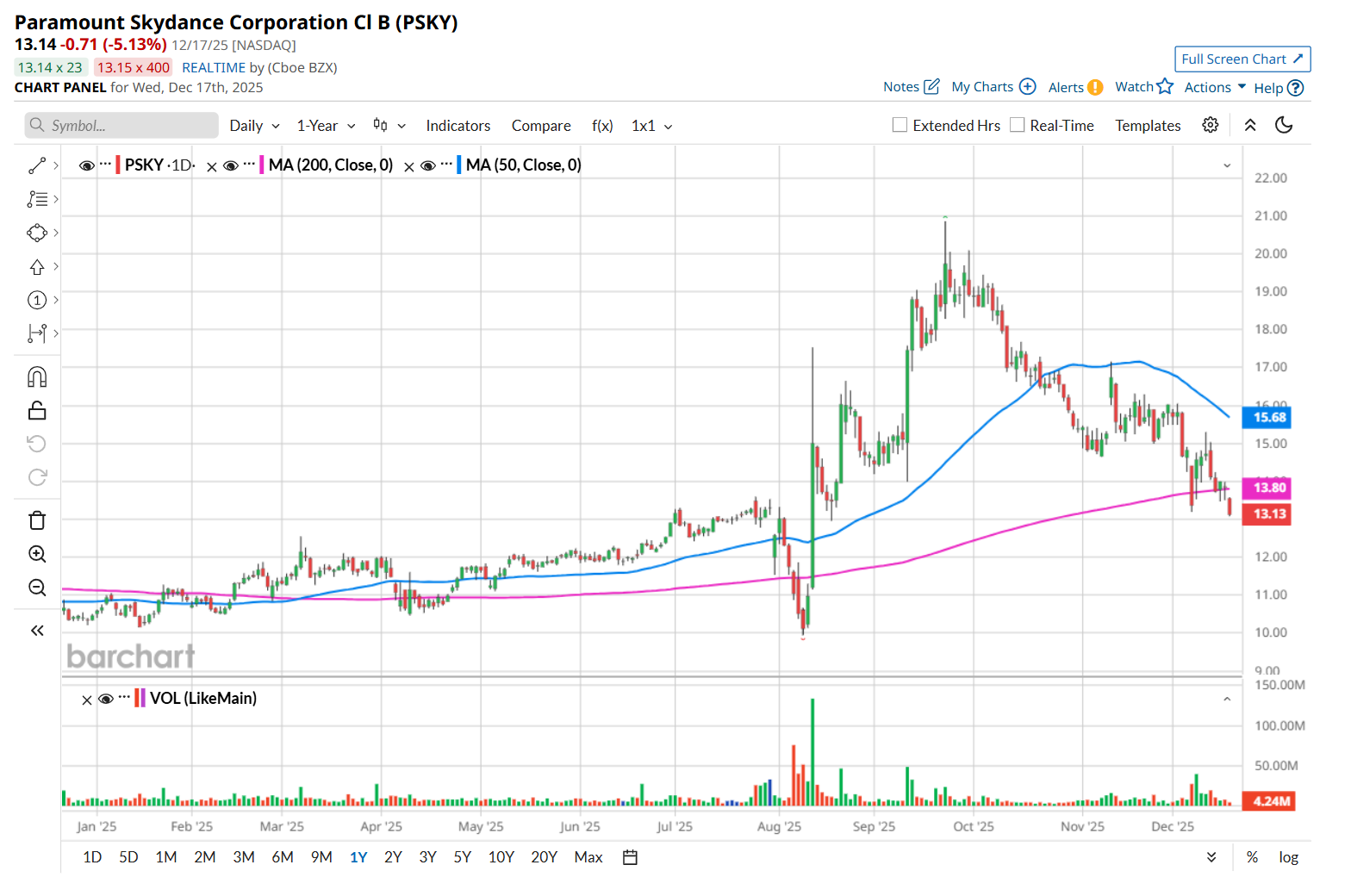The image size is (1351, 896).
Task: Choose the shapes drawing tool
Action: click(x=37, y=233)
